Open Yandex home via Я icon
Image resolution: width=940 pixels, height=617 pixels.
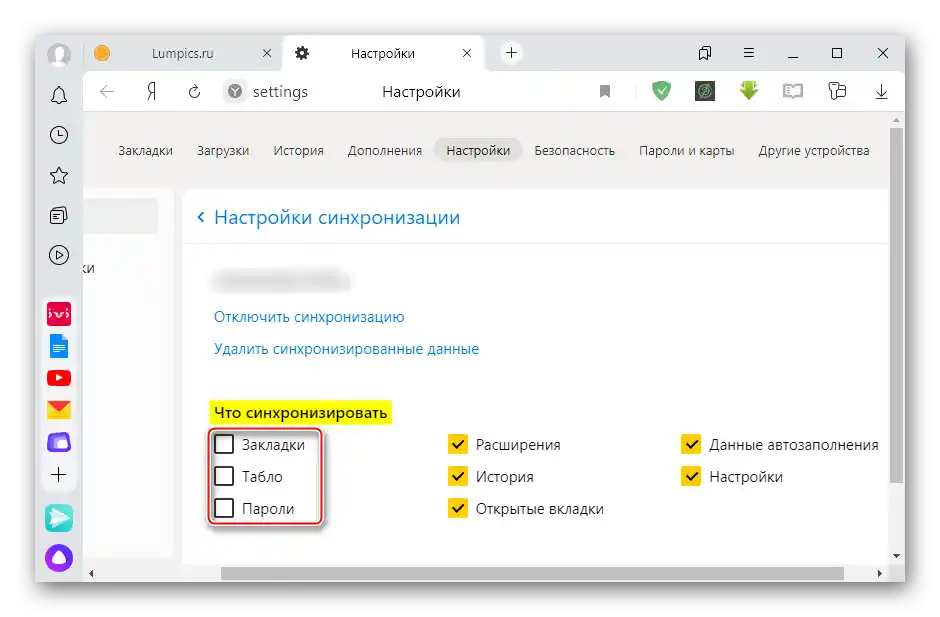coord(152,92)
